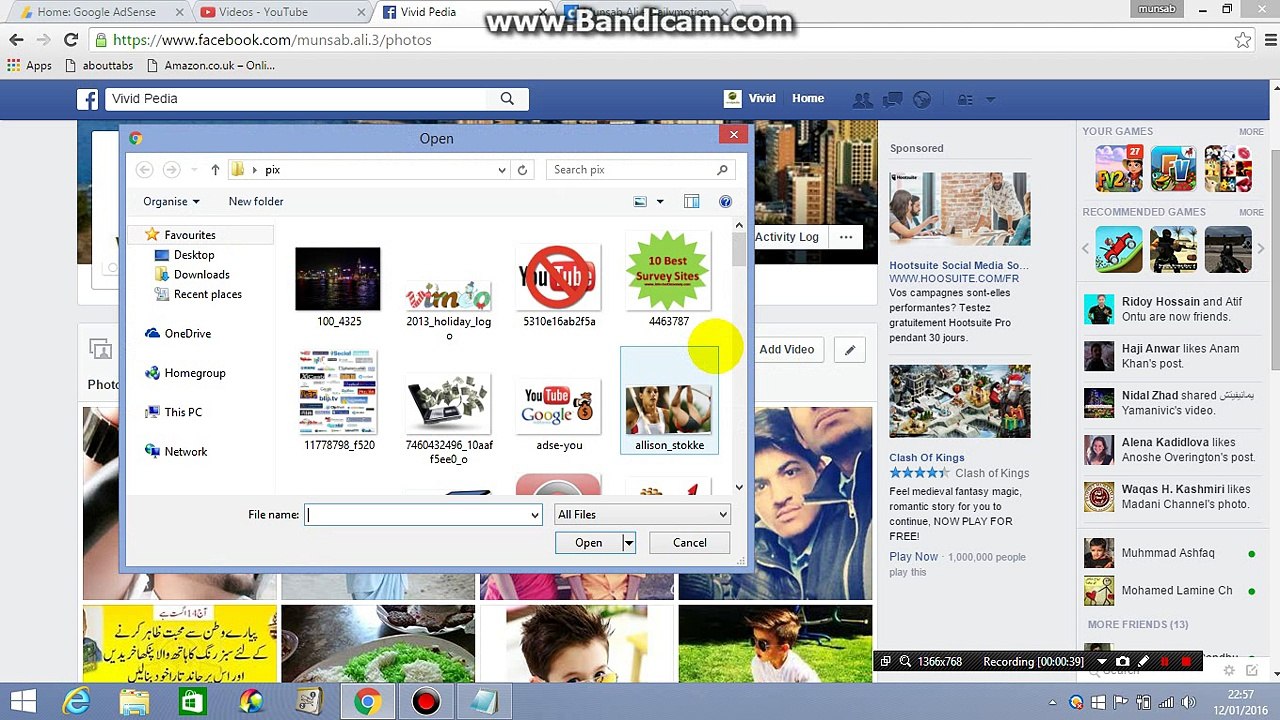Create a New folder
Screen dimensions: 1280x720
(x=256, y=202)
